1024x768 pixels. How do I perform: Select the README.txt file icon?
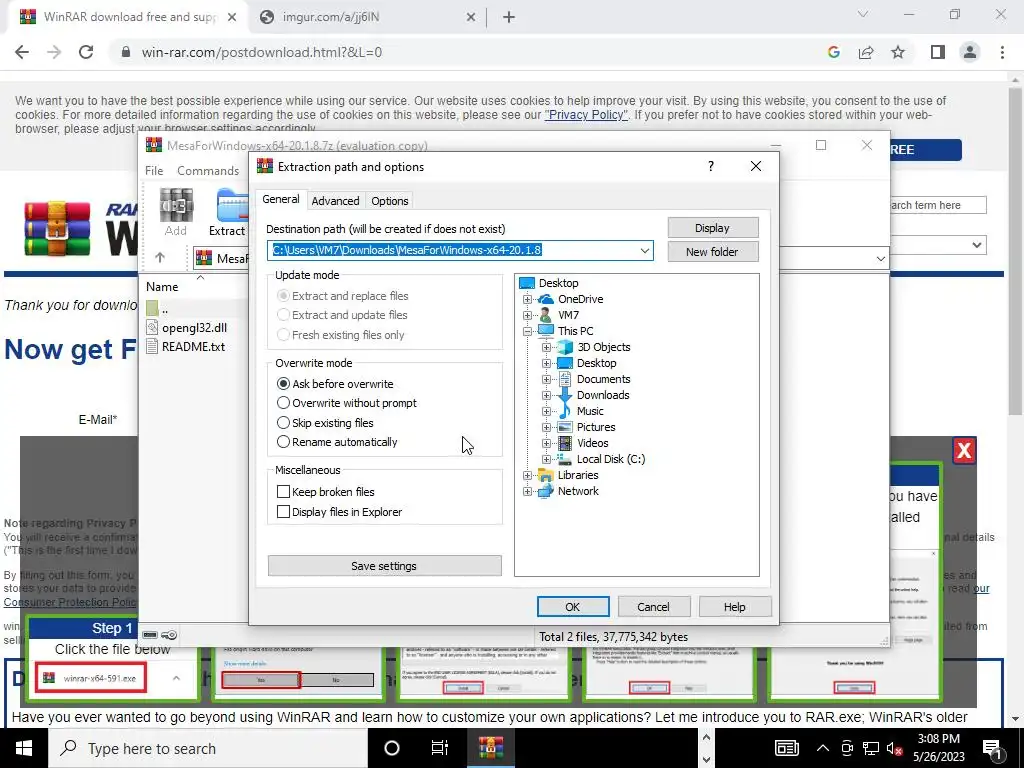[152, 346]
